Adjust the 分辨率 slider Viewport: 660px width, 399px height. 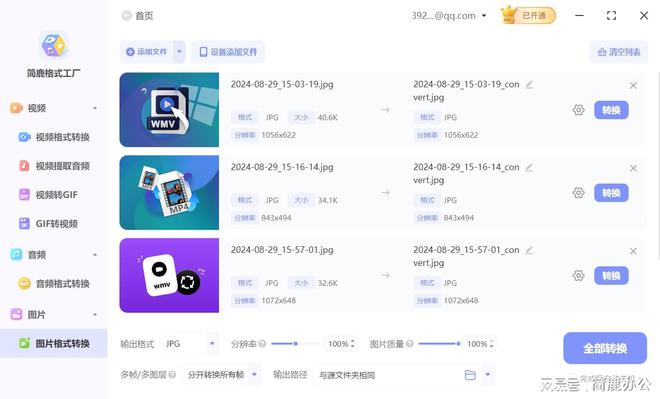[295, 344]
